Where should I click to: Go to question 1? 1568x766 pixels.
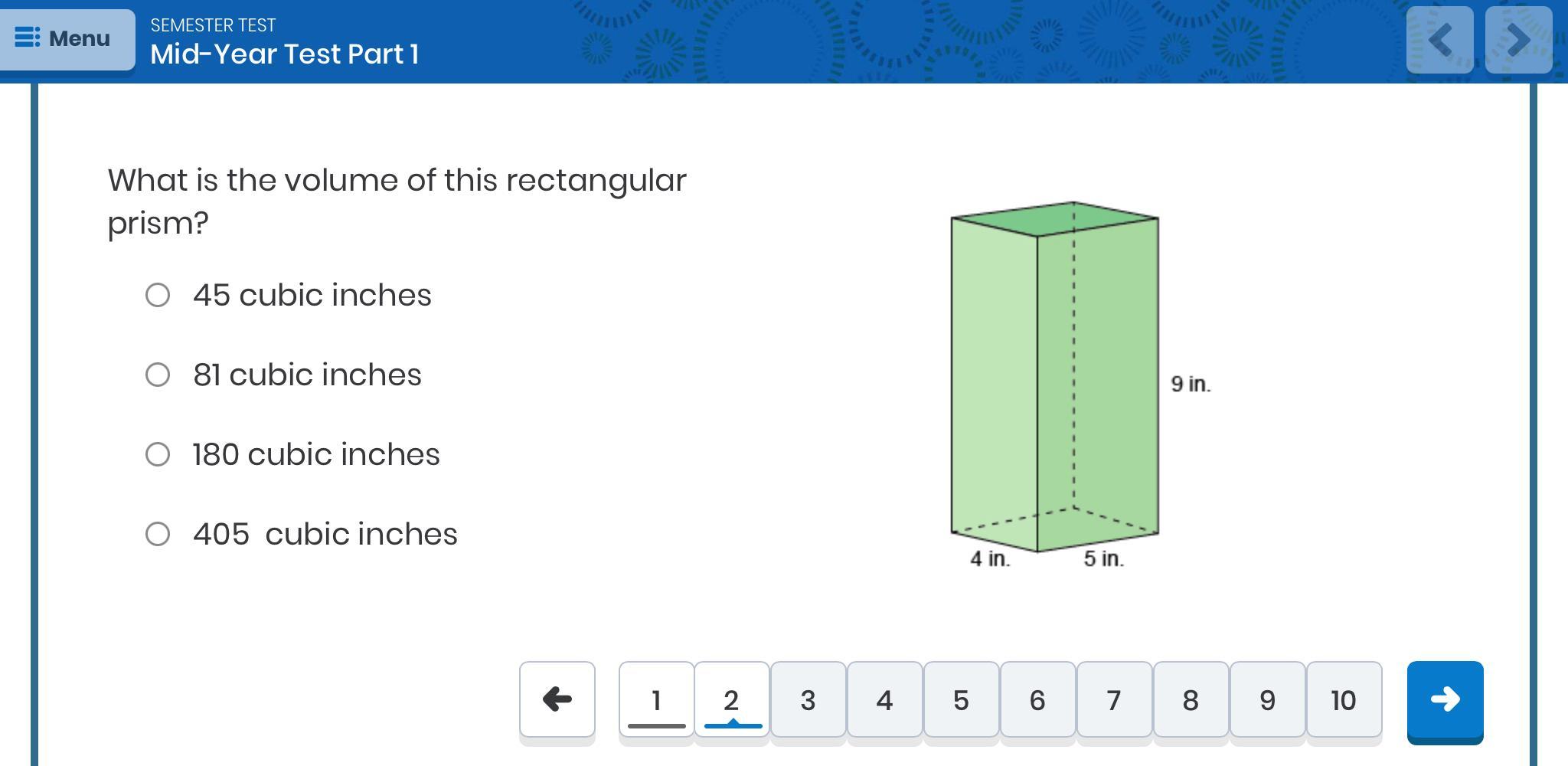tap(656, 700)
